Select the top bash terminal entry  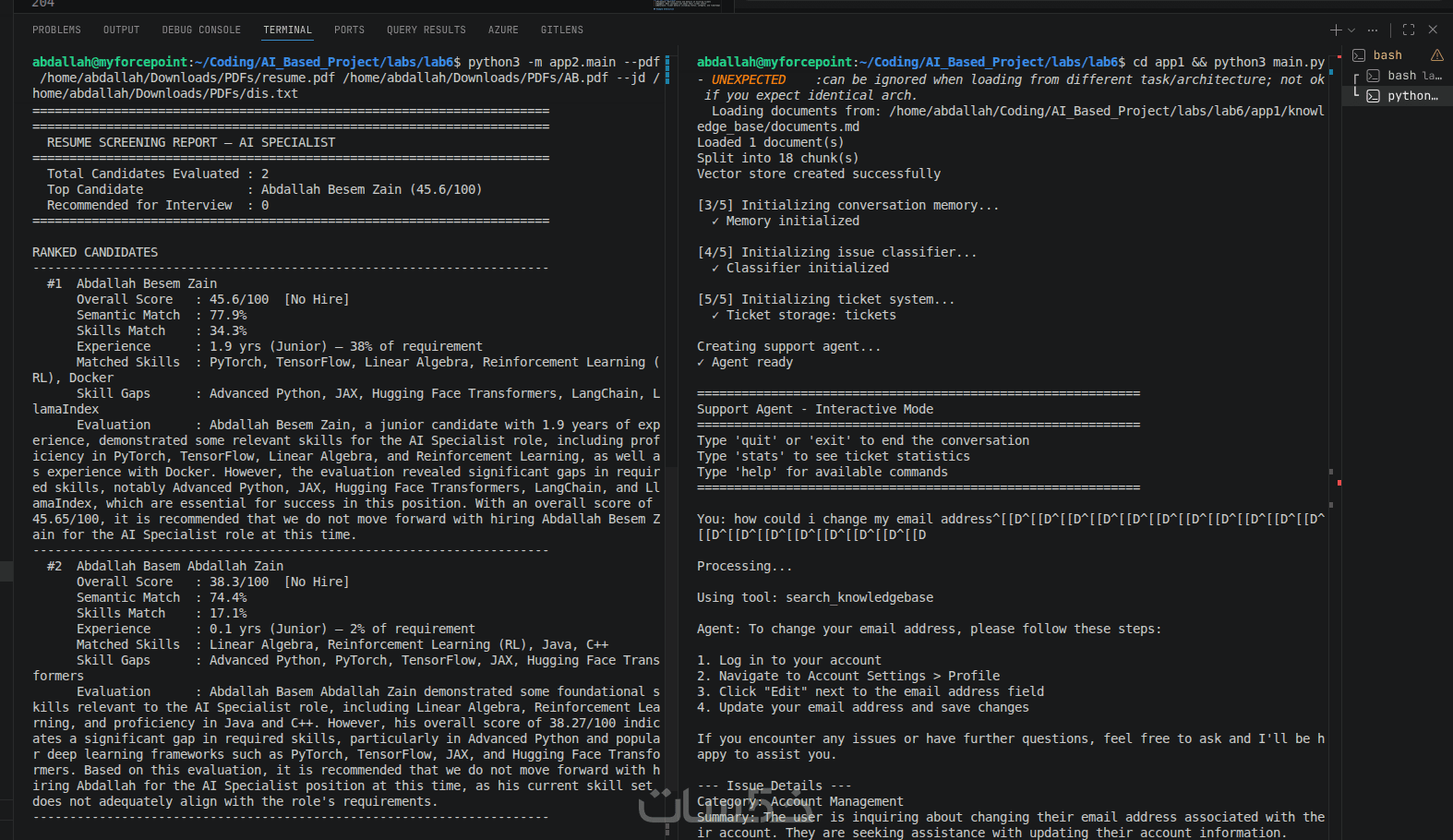[x=1387, y=55]
